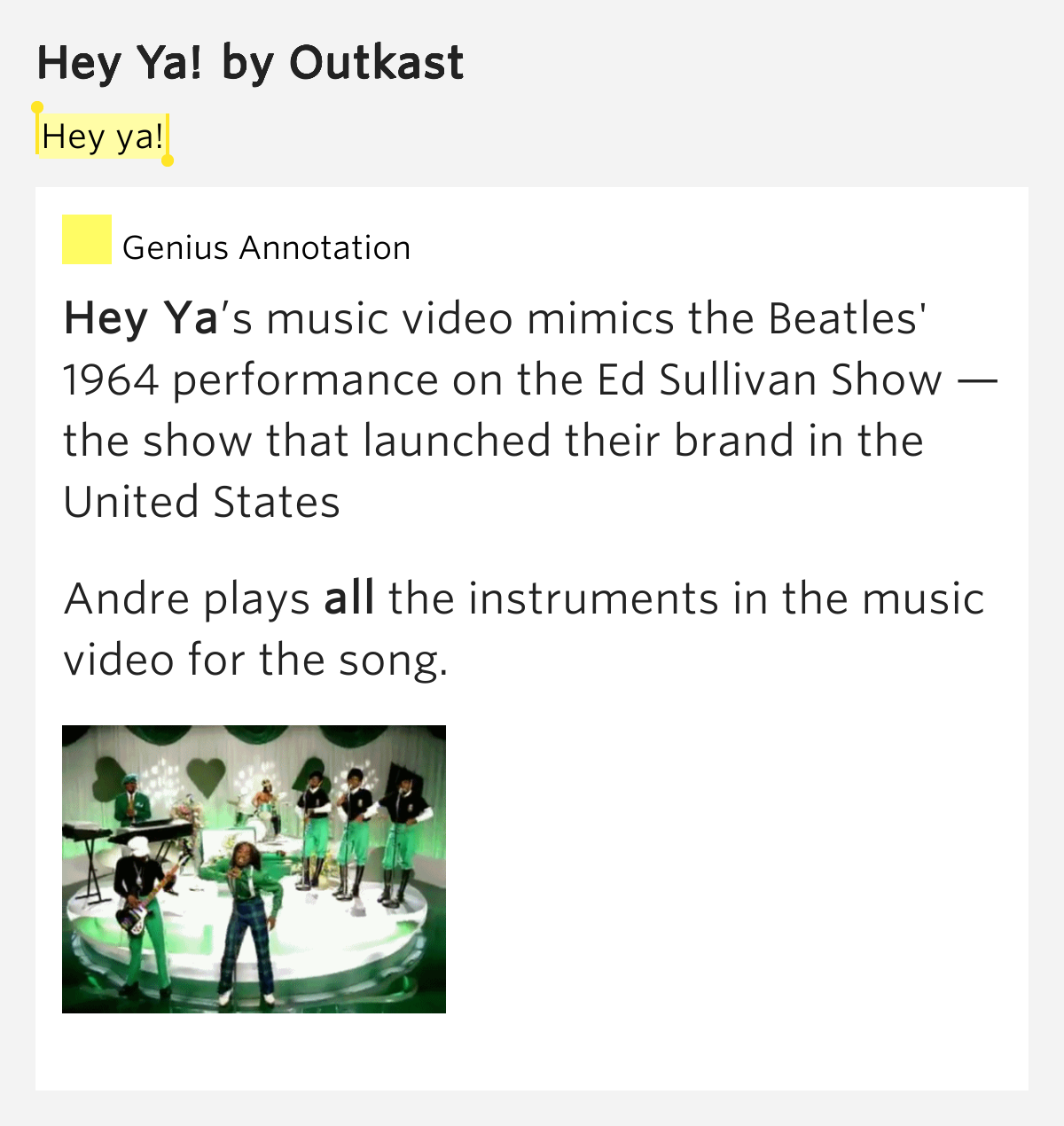
Task: Click the drummer in the video image
Action: tap(263, 796)
